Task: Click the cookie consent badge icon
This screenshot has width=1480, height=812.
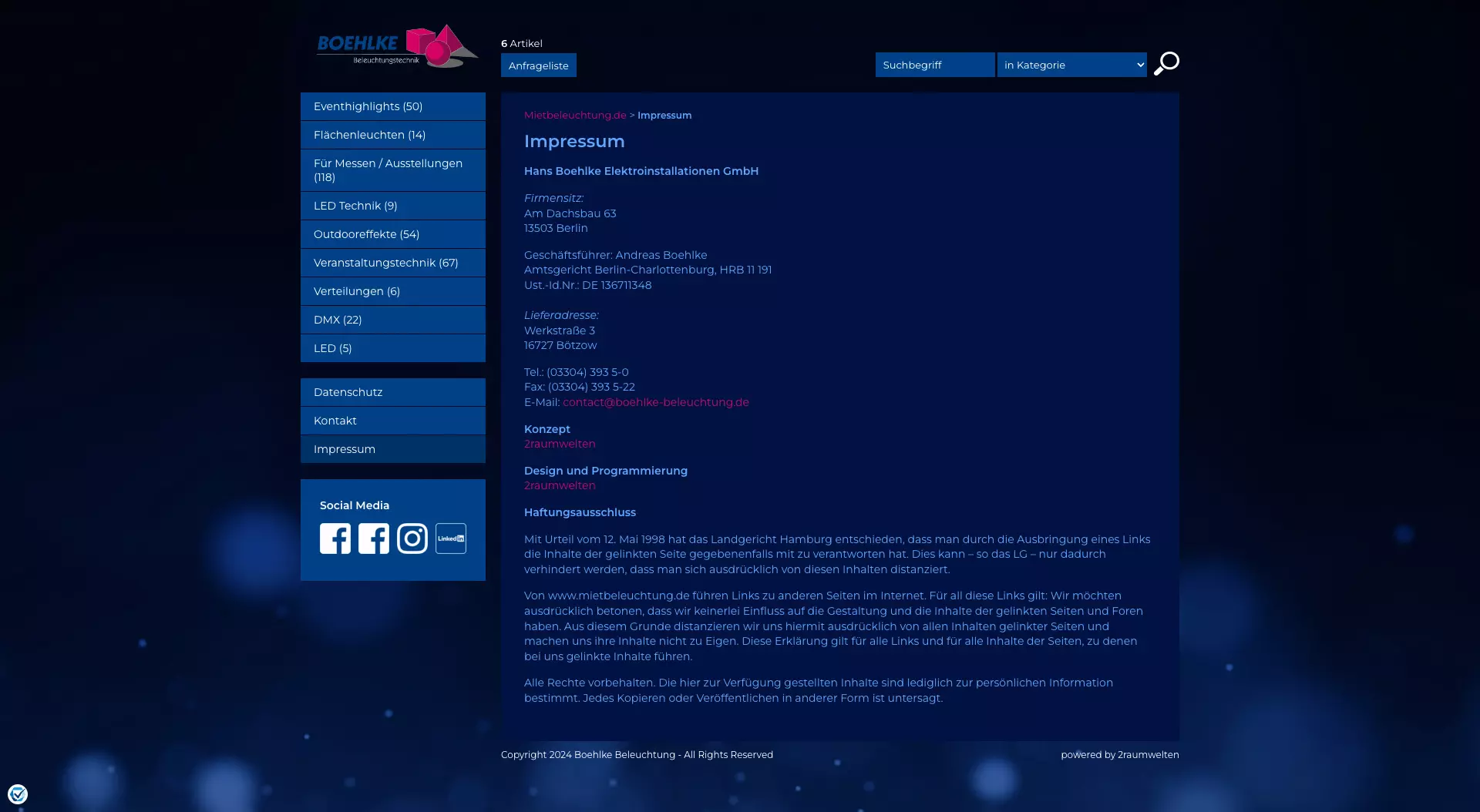Action: click(x=18, y=794)
